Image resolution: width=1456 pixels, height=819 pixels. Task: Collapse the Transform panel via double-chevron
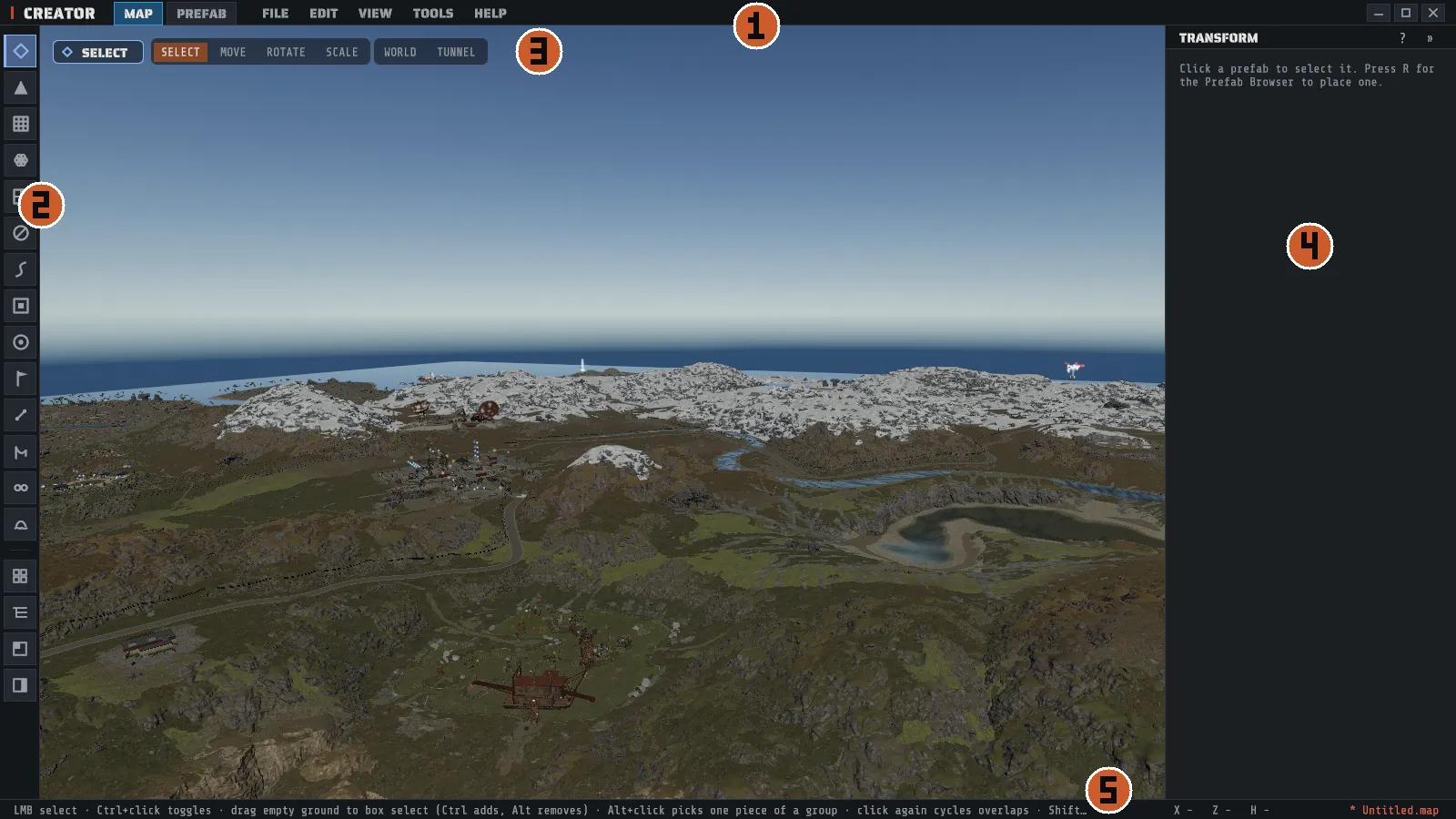tap(1430, 38)
